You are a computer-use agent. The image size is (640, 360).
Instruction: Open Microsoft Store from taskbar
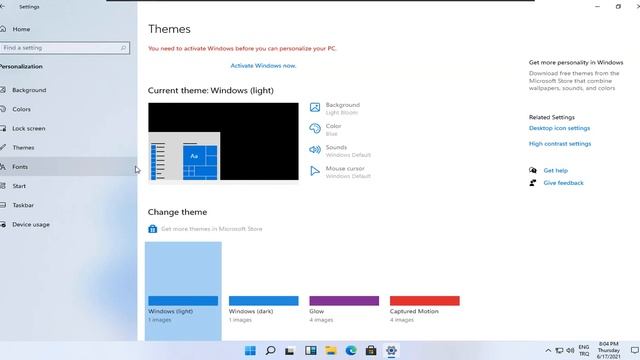tap(371, 350)
